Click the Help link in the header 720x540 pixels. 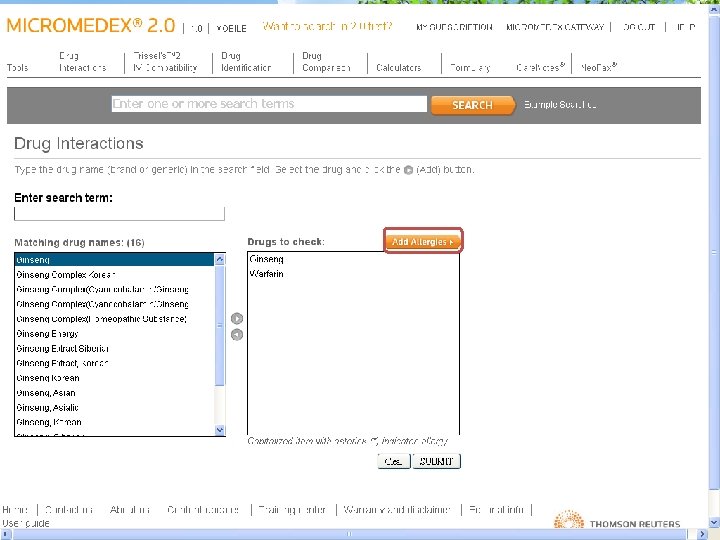point(685,27)
